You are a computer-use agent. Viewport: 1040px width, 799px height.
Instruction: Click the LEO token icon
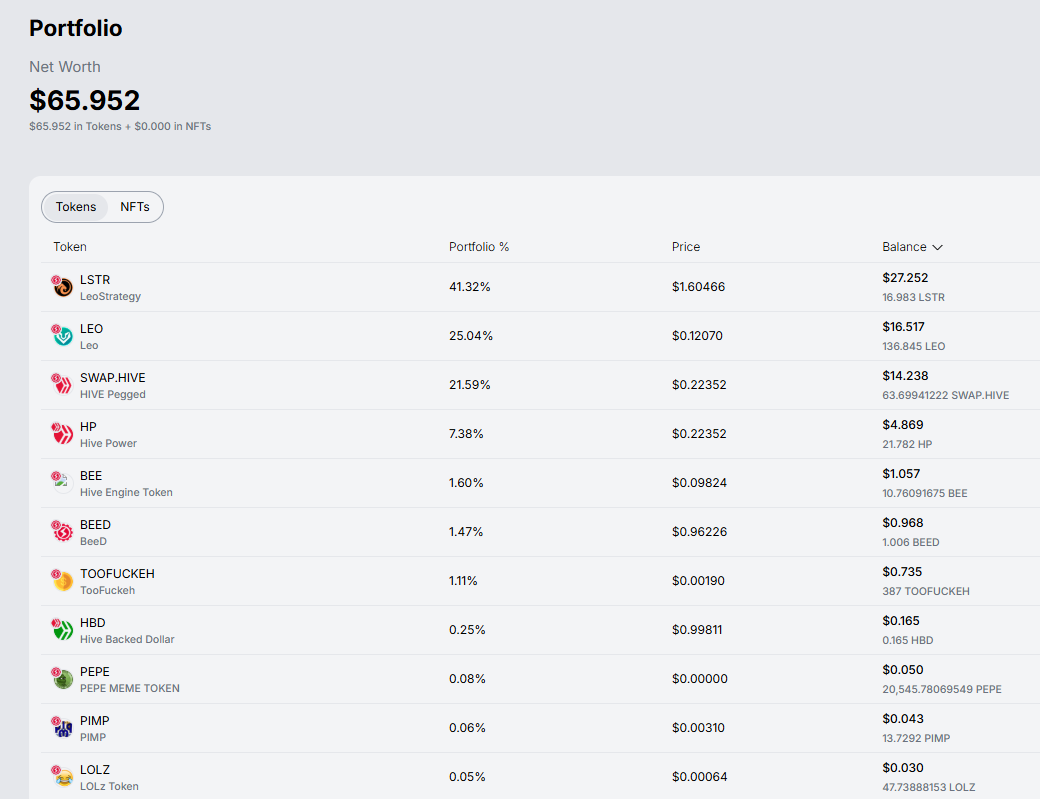(62, 336)
